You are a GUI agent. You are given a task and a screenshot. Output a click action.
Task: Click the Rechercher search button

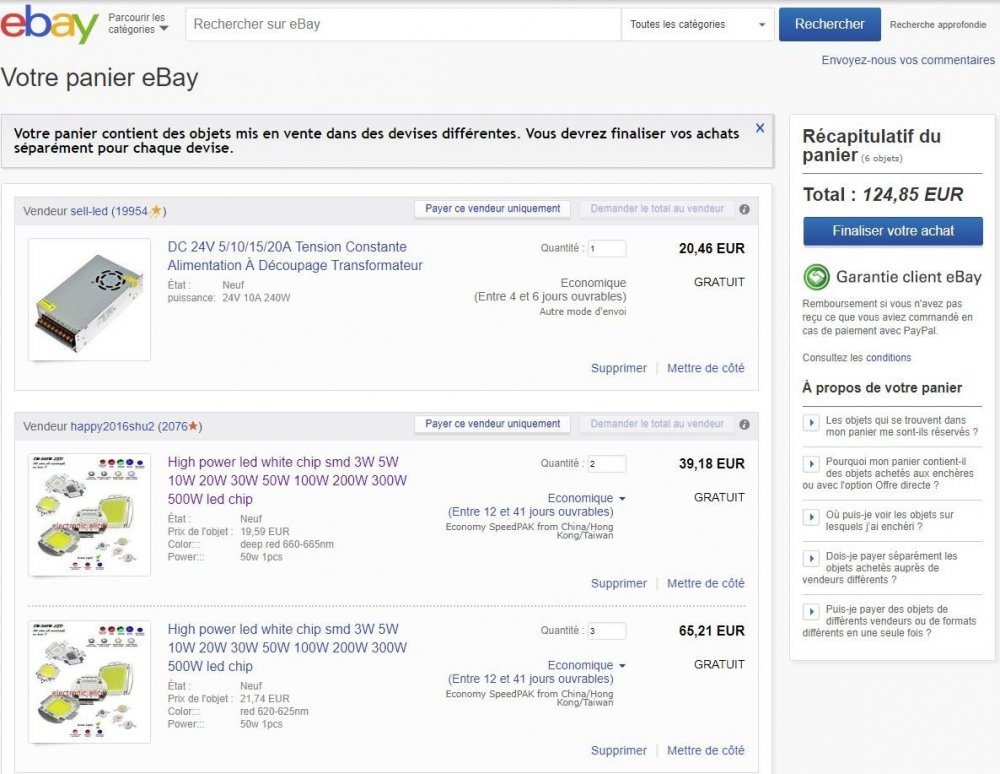click(x=829, y=24)
